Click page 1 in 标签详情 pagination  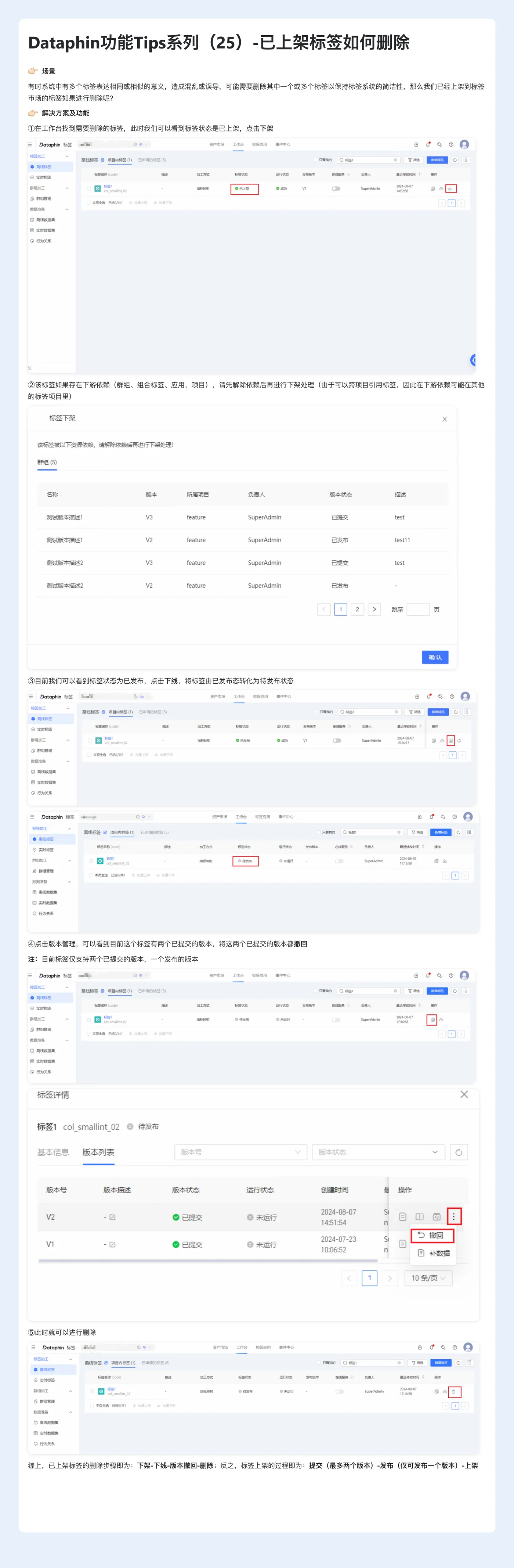(370, 1278)
